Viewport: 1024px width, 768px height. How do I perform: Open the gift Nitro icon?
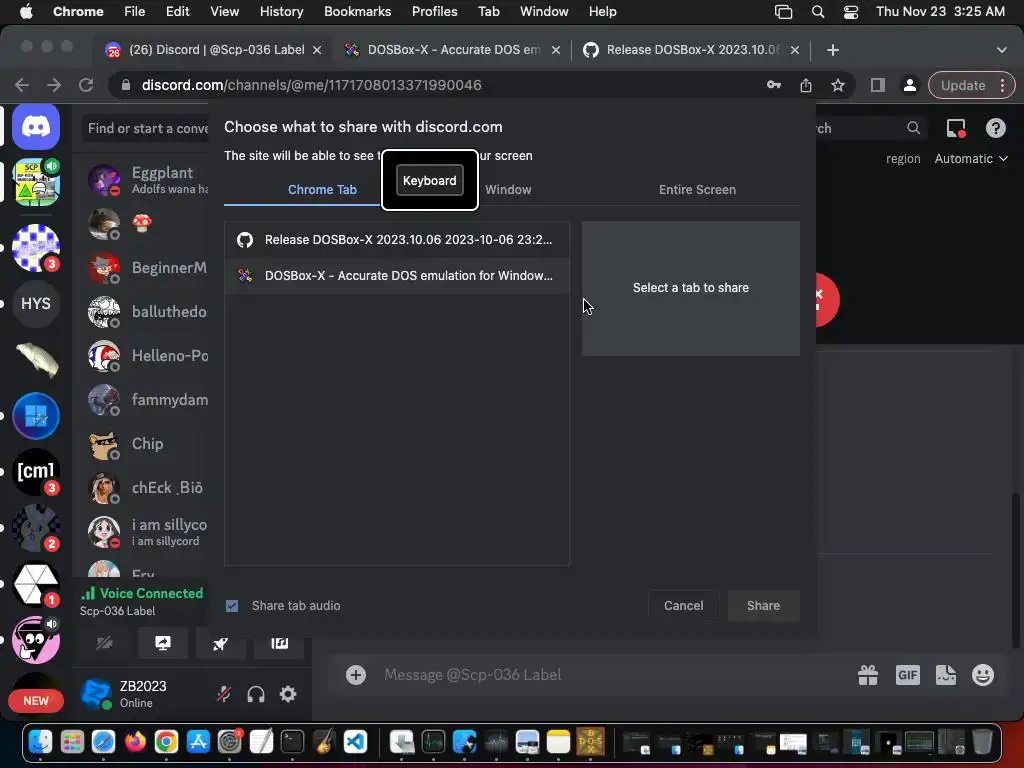868,675
